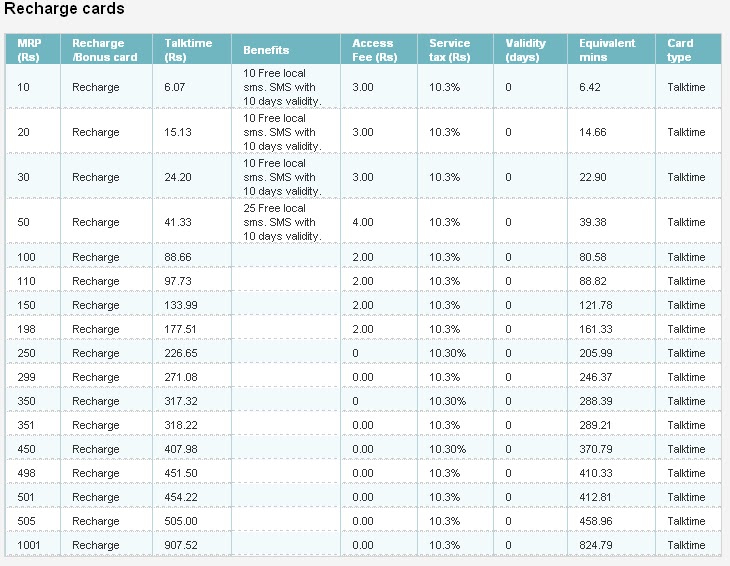Click the Recharge cards heading
Image resolution: width=730 pixels, height=566 pixels.
click(x=64, y=9)
